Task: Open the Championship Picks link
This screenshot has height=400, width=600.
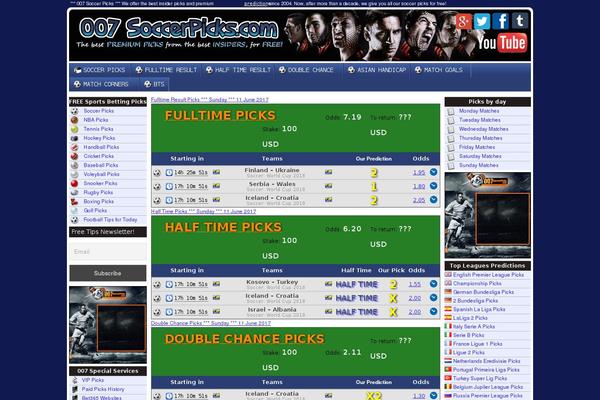Action: coord(477,284)
